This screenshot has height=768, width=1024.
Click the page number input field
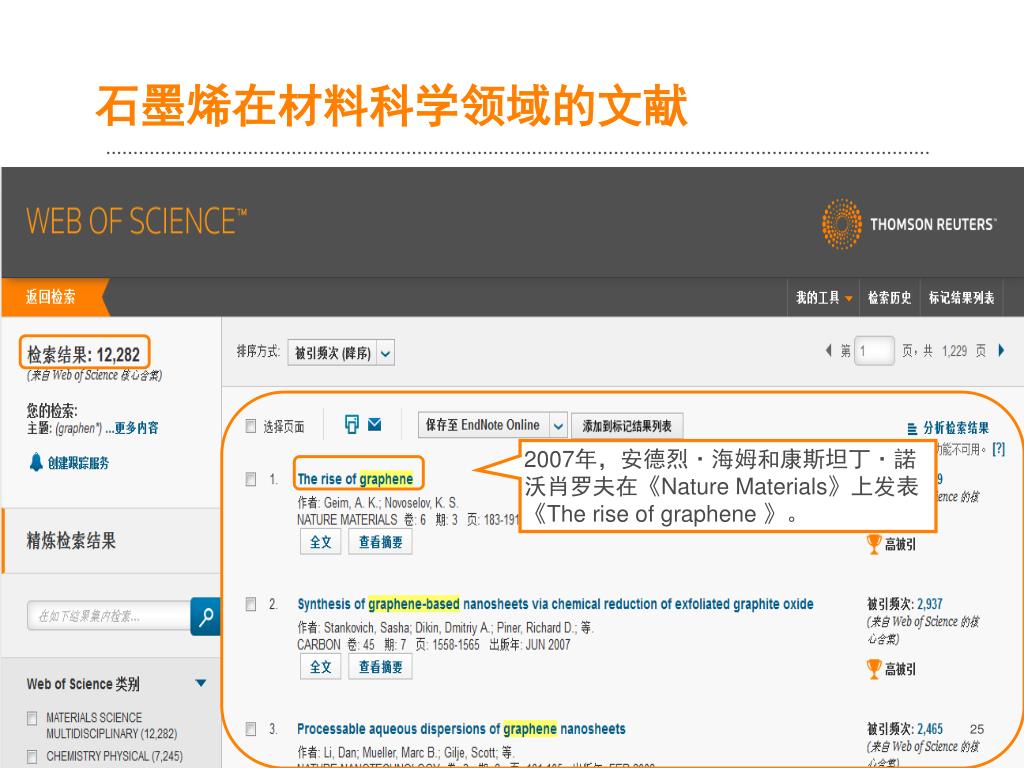tap(874, 351)
